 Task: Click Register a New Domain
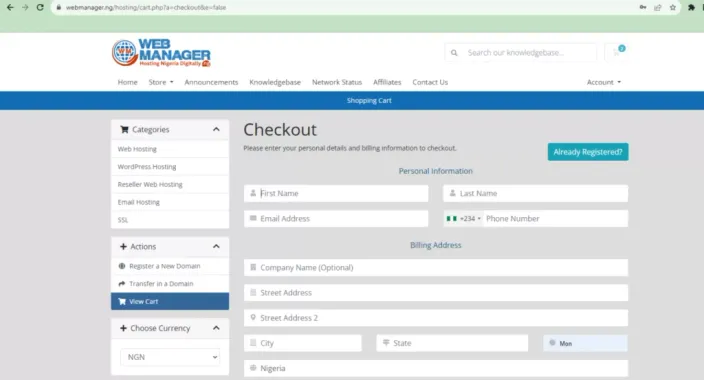coord(170,266)
